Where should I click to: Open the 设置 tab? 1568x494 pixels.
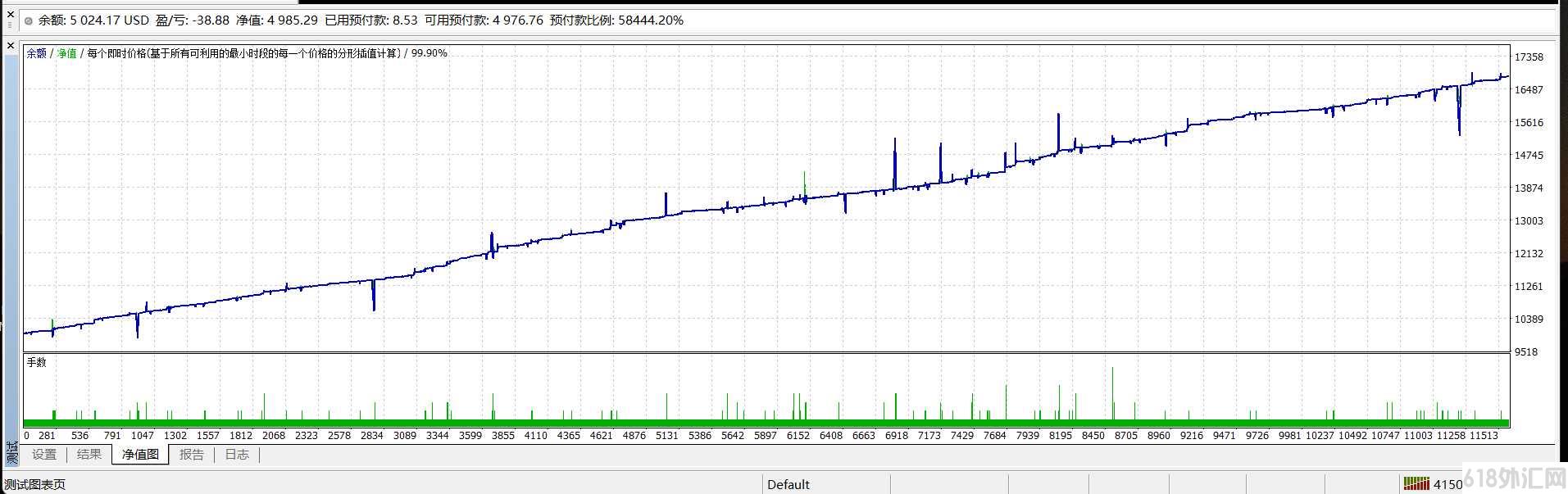click(44, 455)
